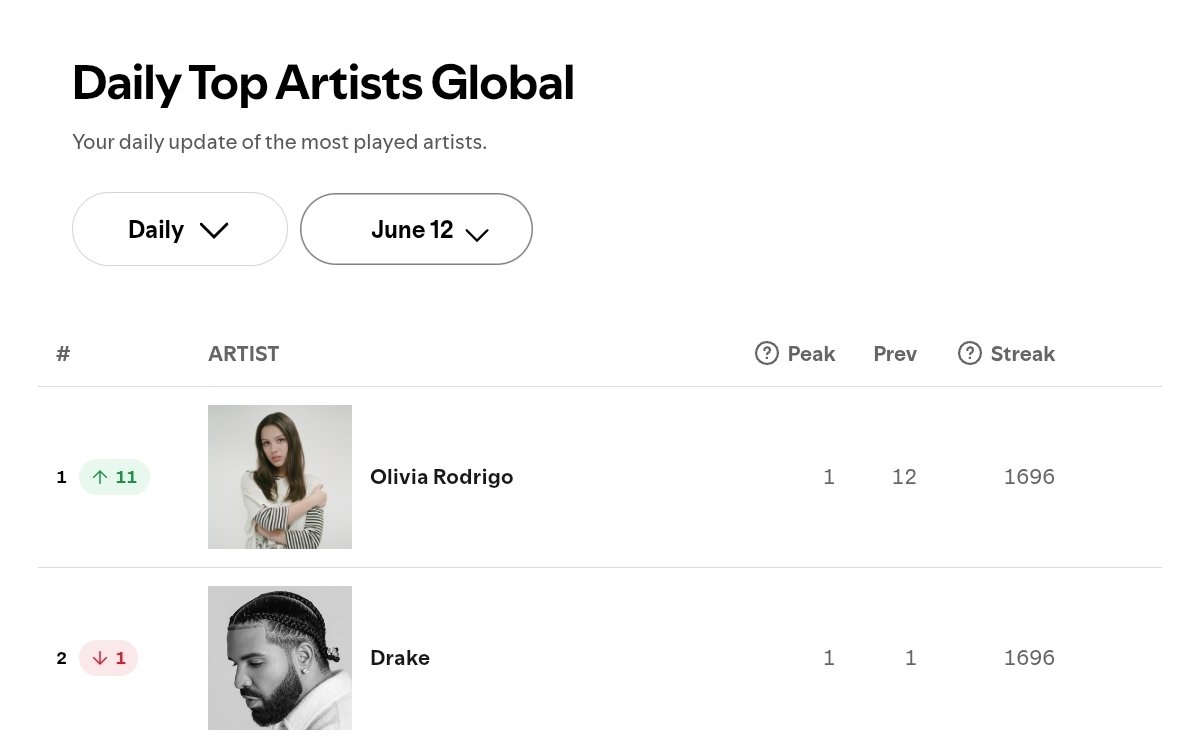Click the Prev column header
The width and height of the screenshot is (1200, 748).
tap(895, 353)
